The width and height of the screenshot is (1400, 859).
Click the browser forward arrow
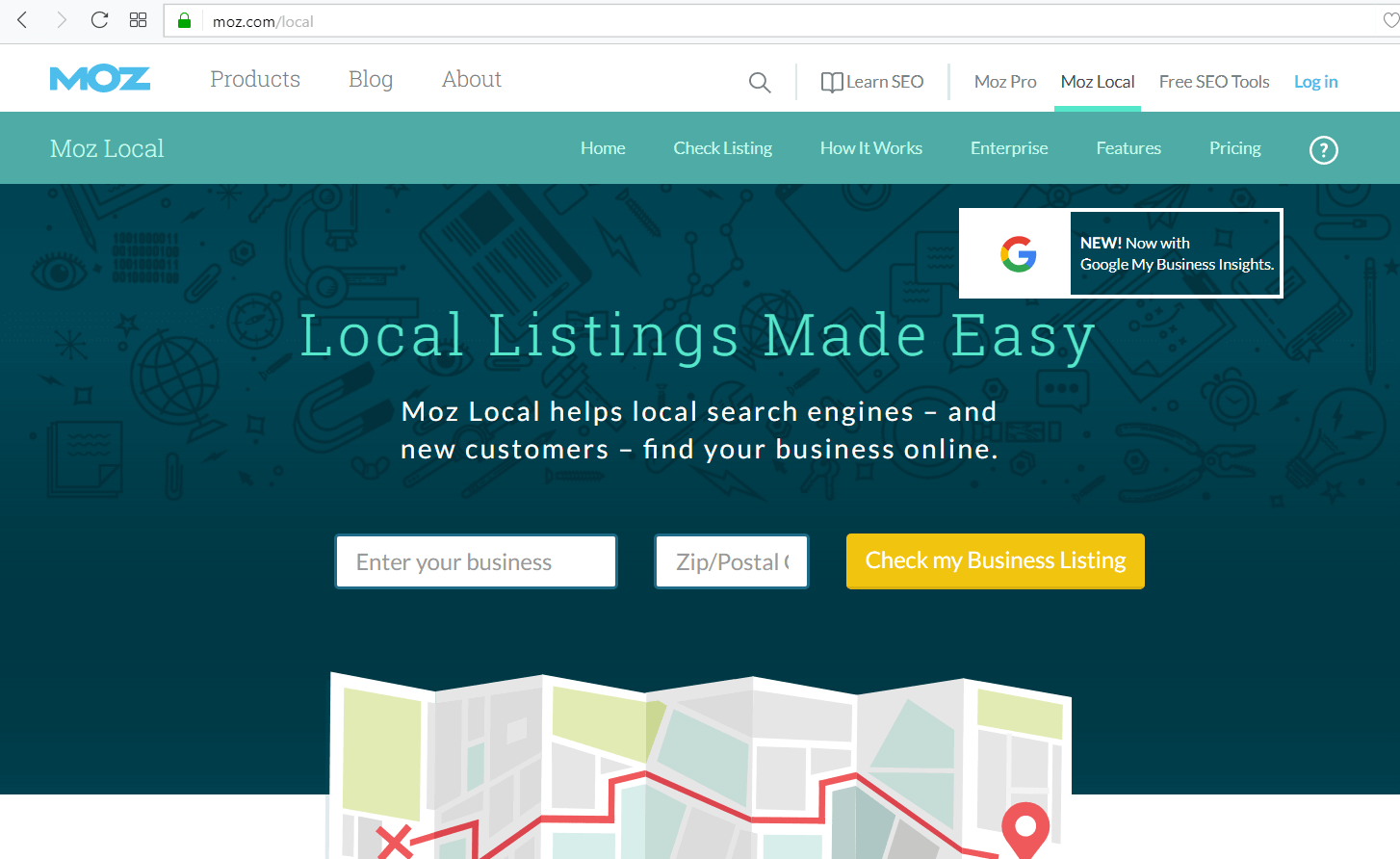point(62,20)
